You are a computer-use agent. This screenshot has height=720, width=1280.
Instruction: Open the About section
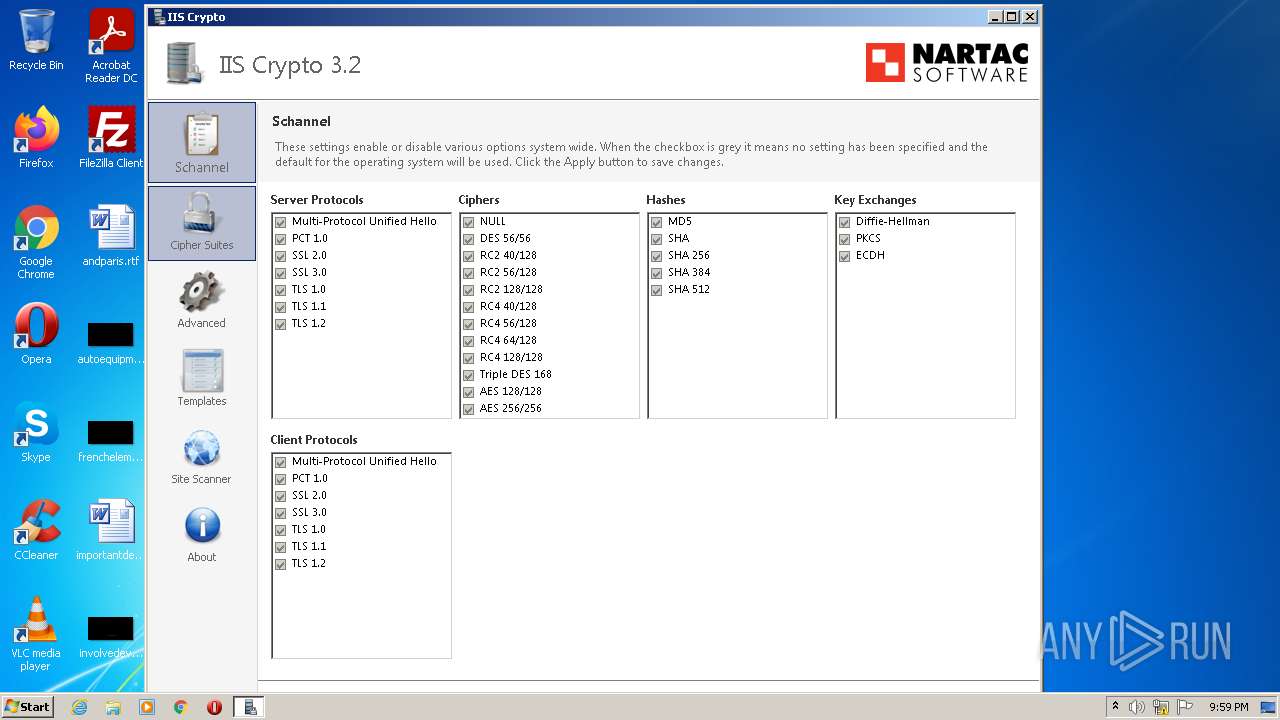[202, 534]
